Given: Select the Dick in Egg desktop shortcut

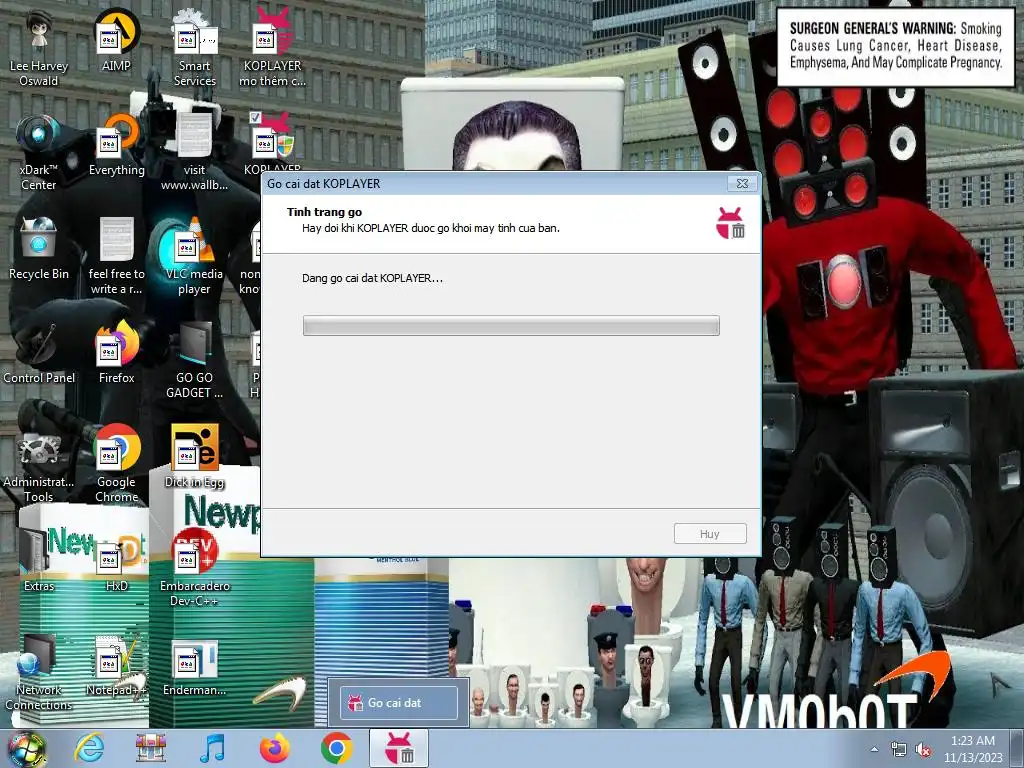Looking at the screenshot, I should tap(194, 458).
